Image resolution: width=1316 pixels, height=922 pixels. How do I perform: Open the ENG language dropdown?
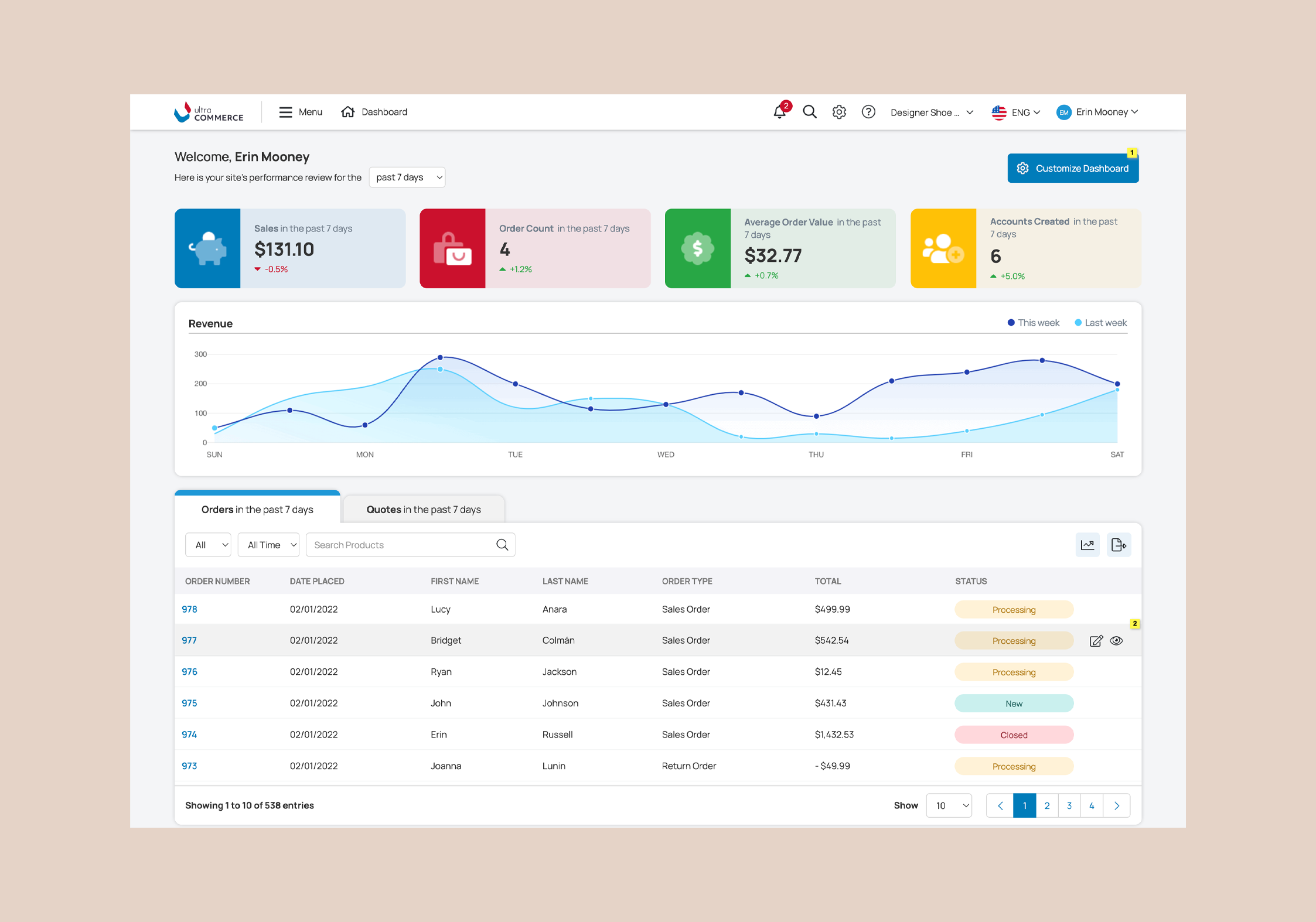click(1026, 112)
